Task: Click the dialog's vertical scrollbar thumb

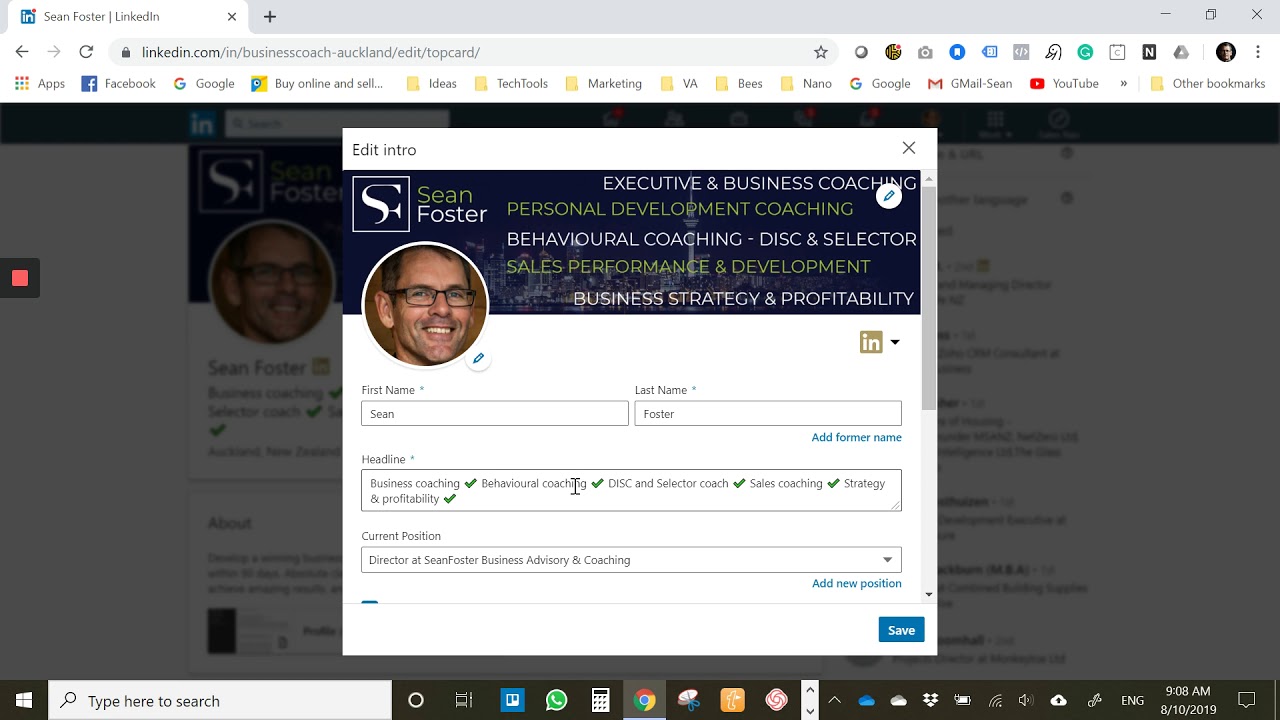Action: pos(928,297)
